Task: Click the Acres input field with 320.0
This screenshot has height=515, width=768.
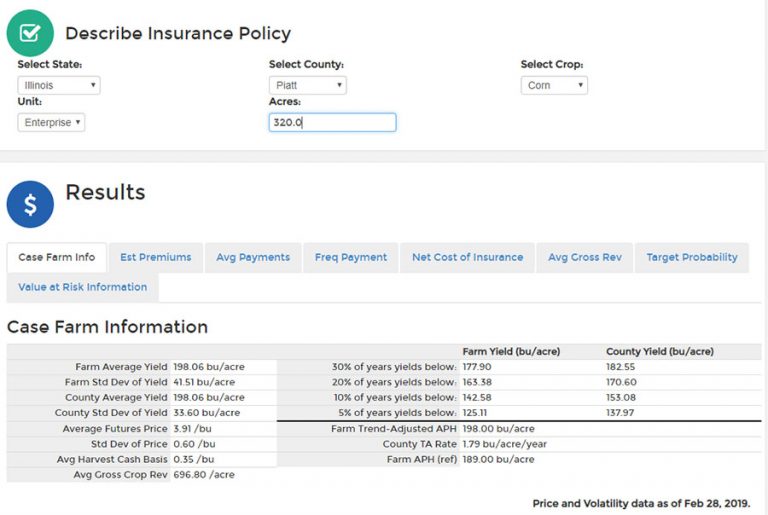Action: pyautogui.click(x=333, y=123)
